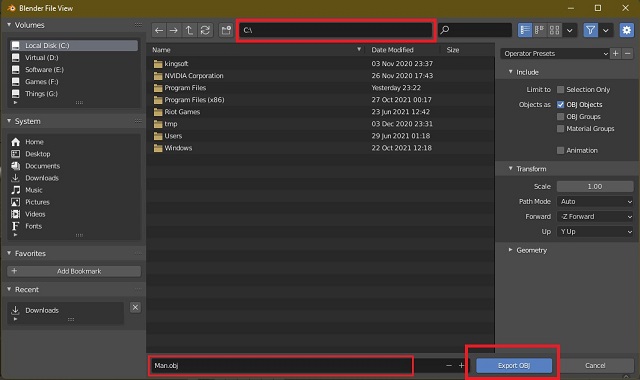The width and height of the screenshot is (640, 380).
Task: Click Add Bookmark button
Action: [74, 271]
